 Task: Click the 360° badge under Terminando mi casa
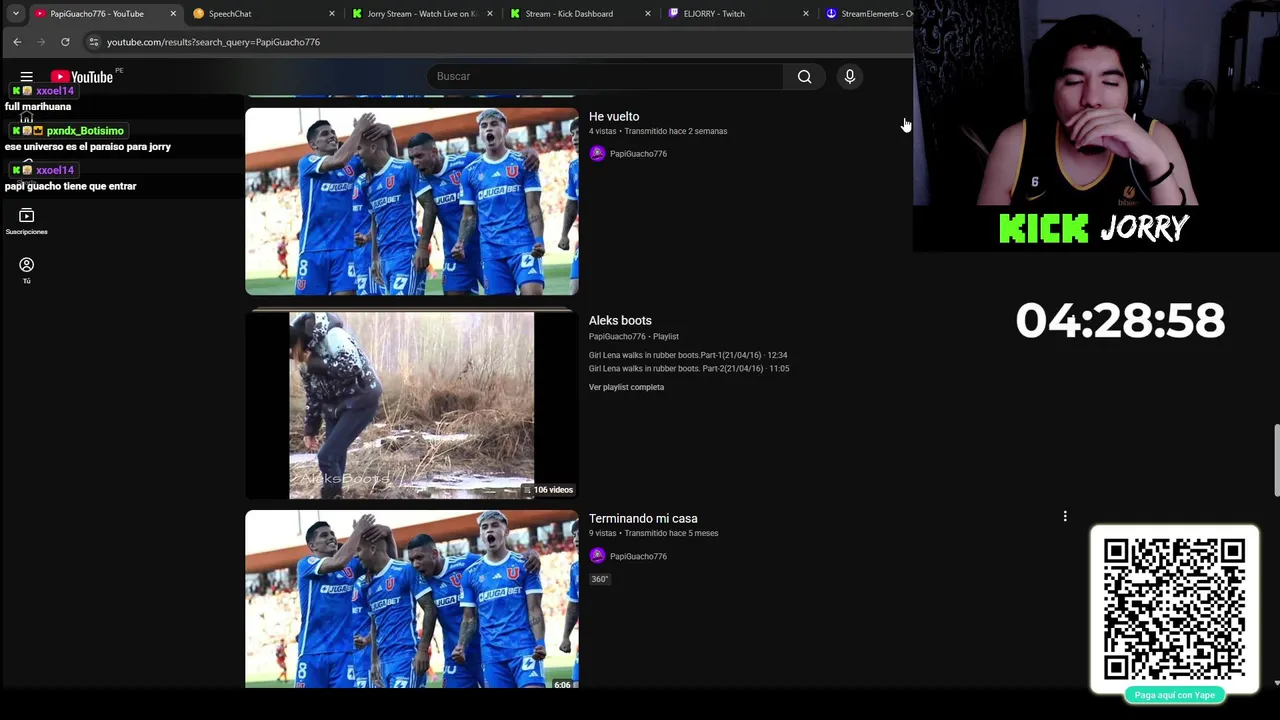599,579
